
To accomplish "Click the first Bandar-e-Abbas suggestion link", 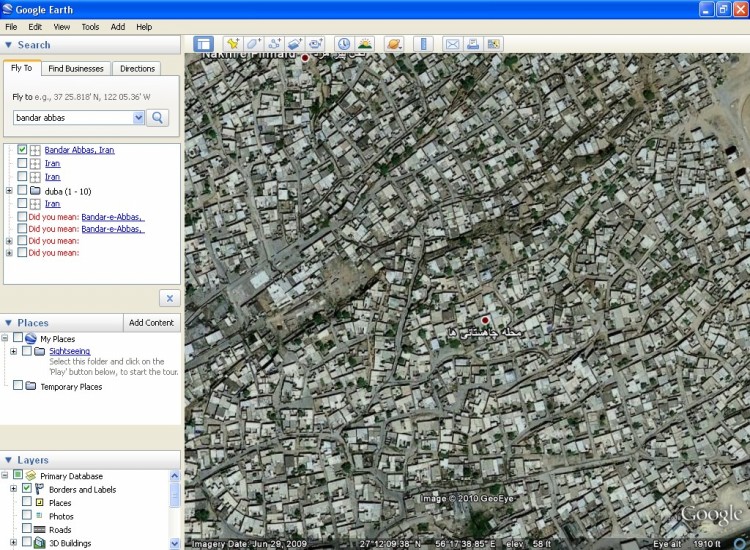I will tap(113, 217).
